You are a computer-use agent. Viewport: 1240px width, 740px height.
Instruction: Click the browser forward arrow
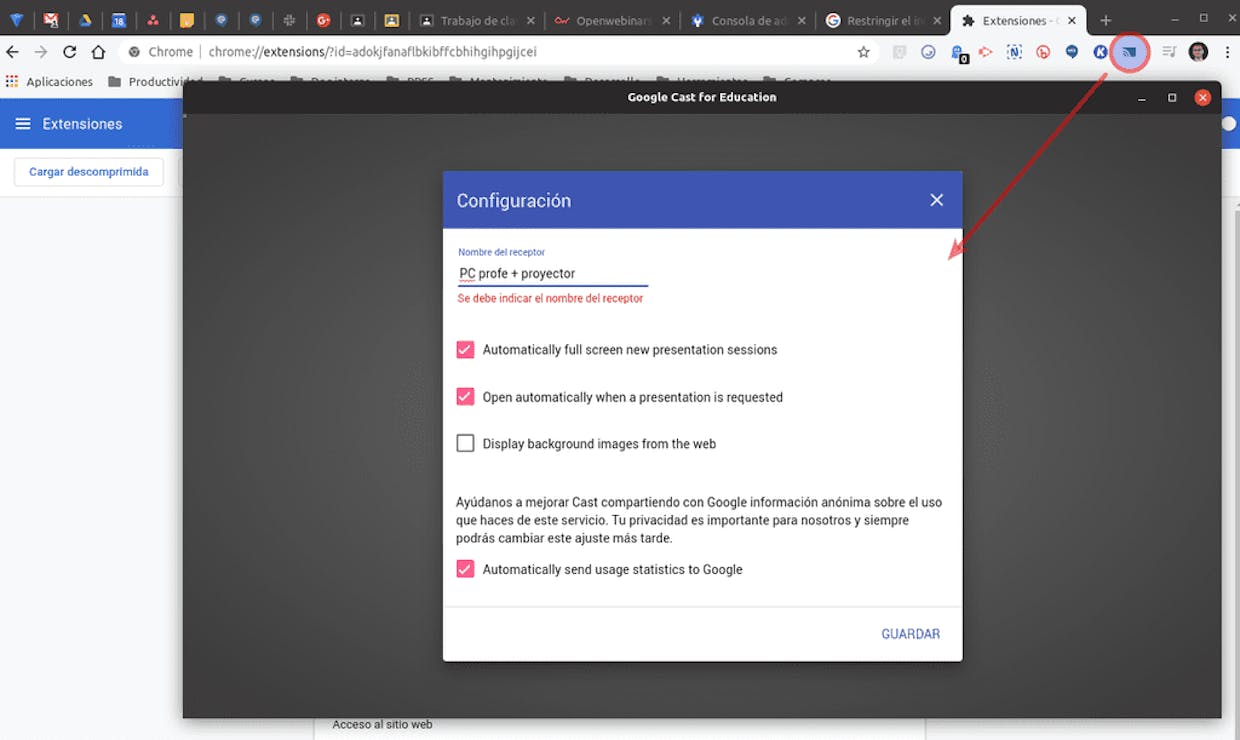(41, 52)
